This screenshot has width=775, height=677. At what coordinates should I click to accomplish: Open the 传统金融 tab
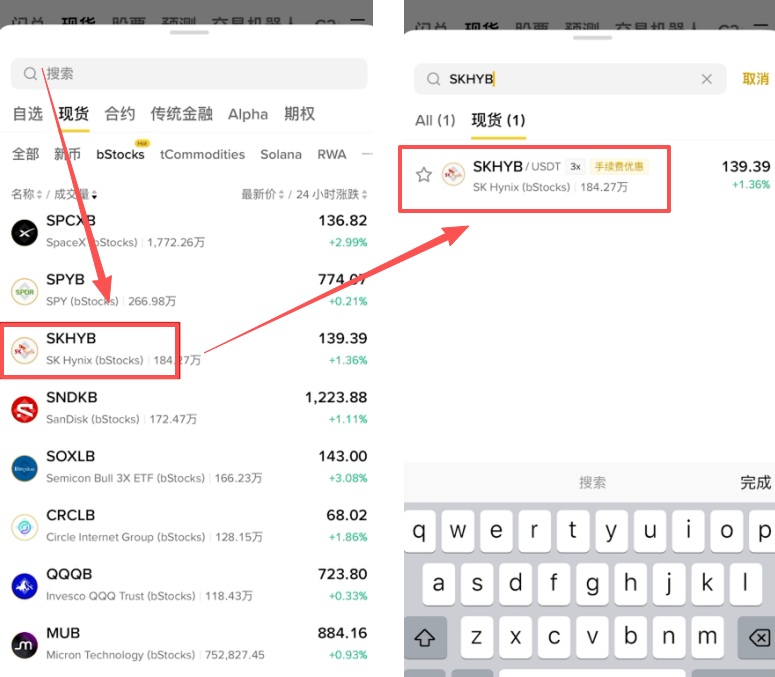click(181, 114)
